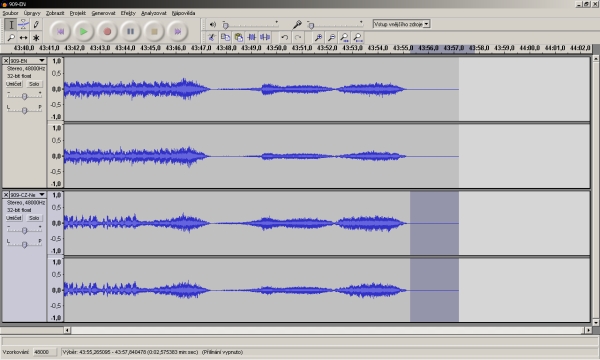Start playback with Play button
Viewport: 600px width, 360px height.
(83, 31)
